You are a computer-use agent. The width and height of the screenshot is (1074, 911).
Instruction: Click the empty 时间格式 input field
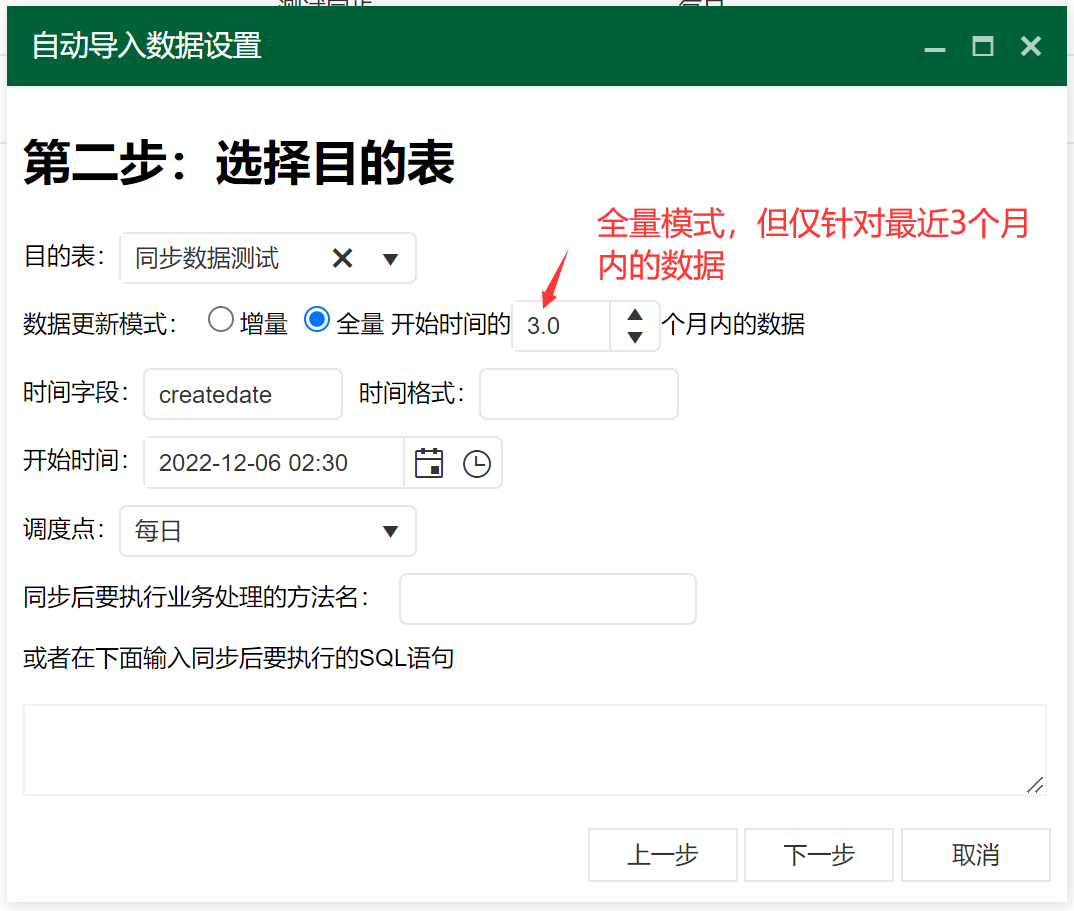[x=579, y=395]
